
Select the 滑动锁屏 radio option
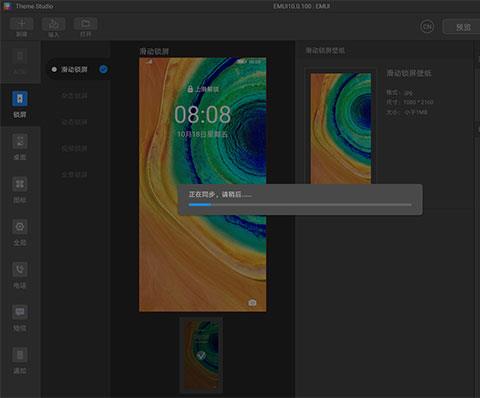coord(54,69)
